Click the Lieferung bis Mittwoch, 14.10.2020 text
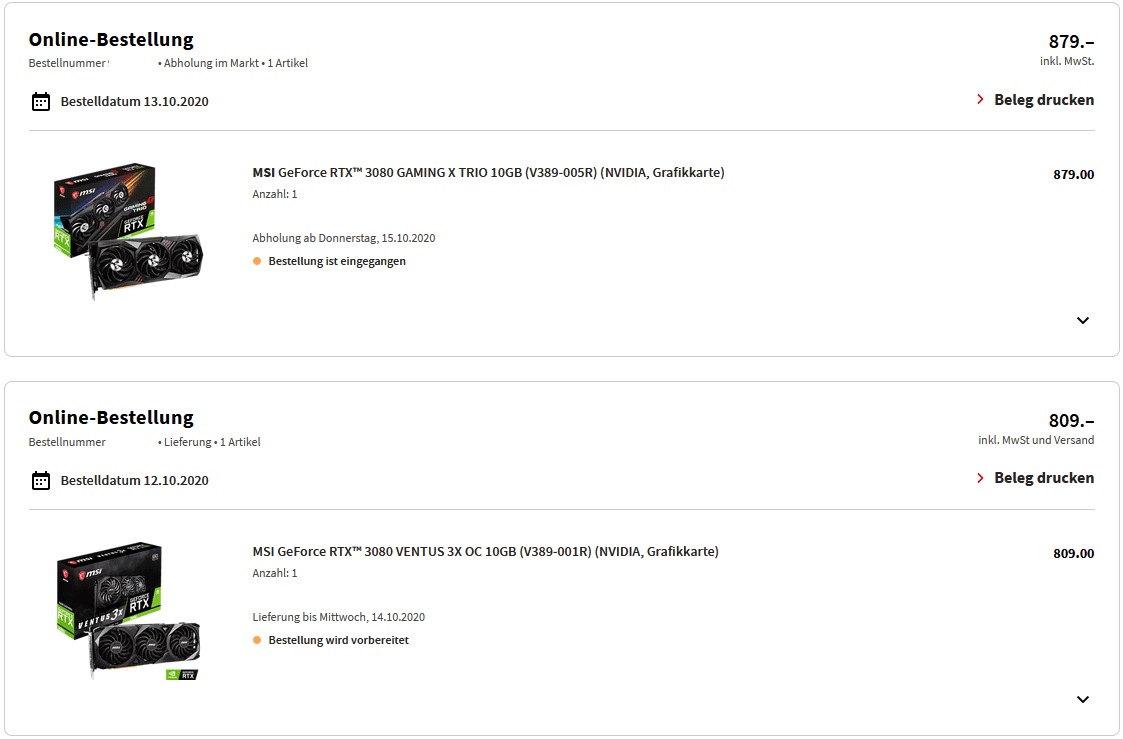 [339, 617]
